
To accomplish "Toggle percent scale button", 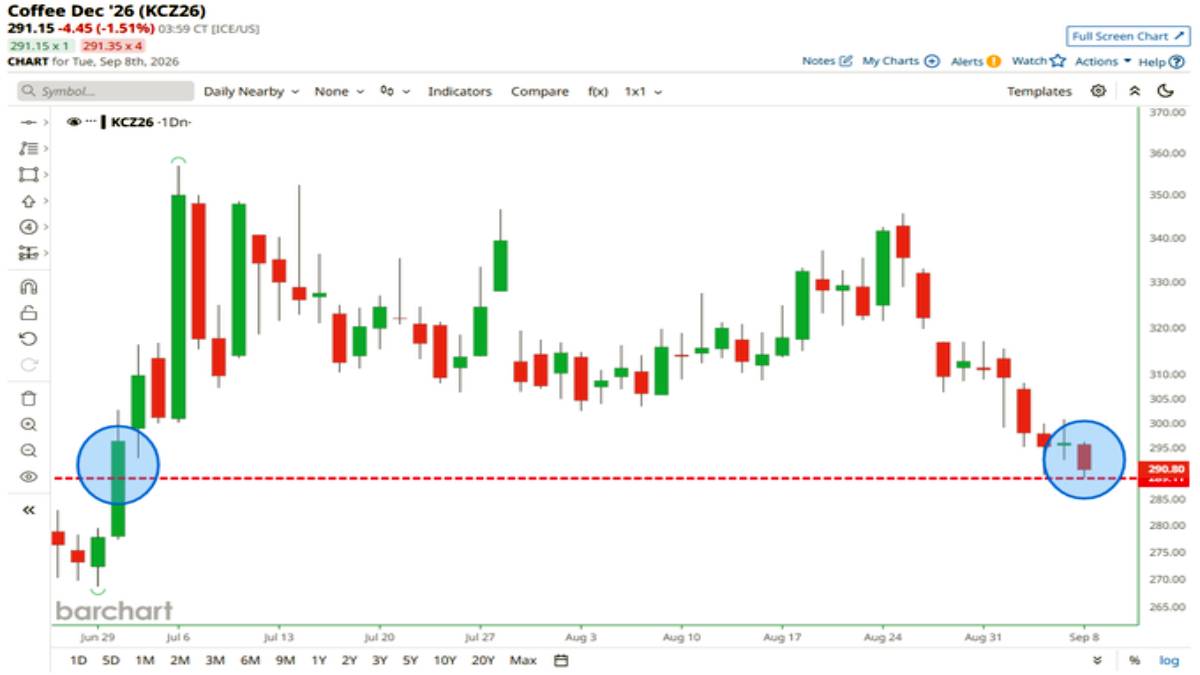I will coord(1134,660).
